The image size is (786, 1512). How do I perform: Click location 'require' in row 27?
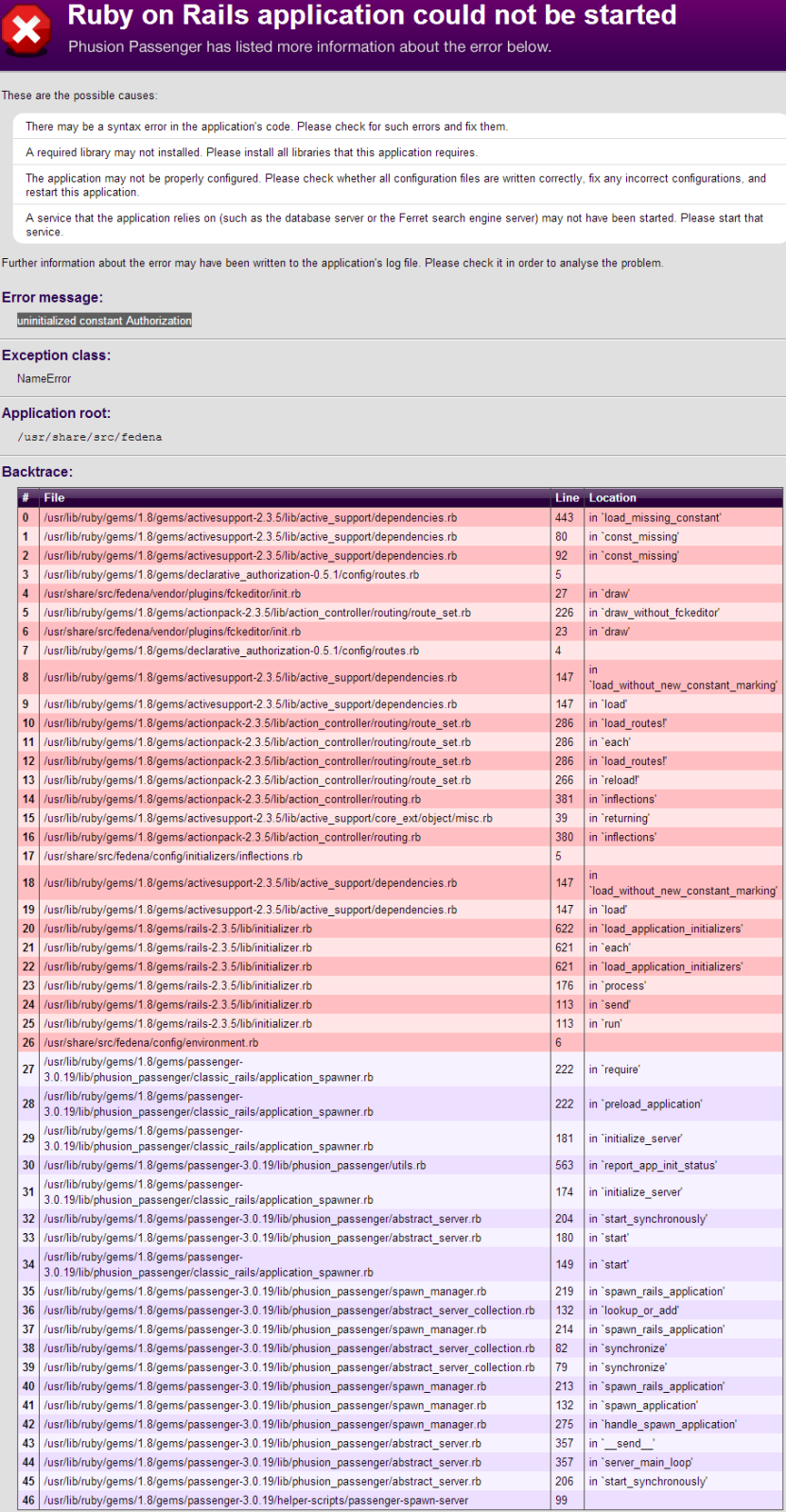(x=614, y=1069)
